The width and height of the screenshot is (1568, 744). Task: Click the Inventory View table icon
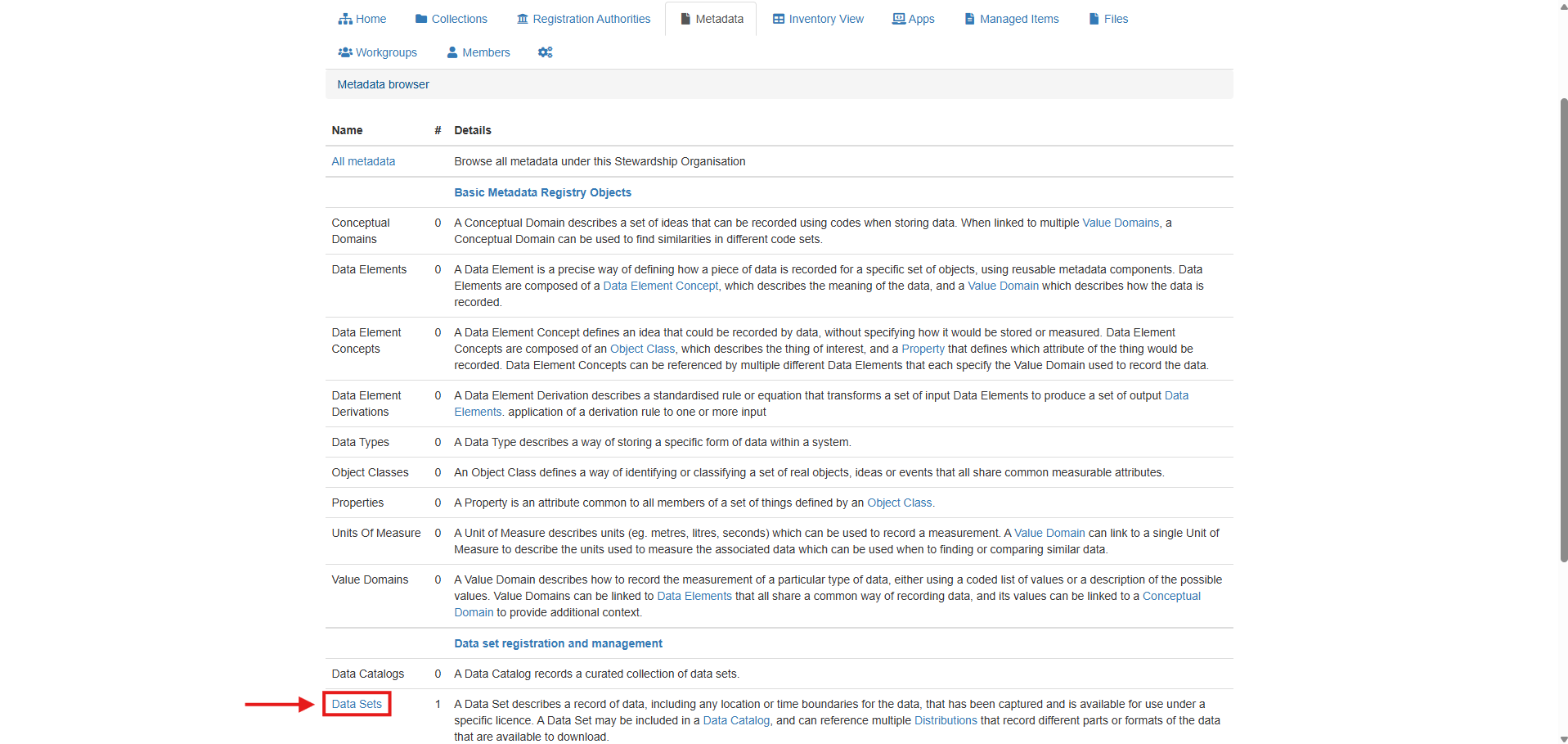pos(779,19)
